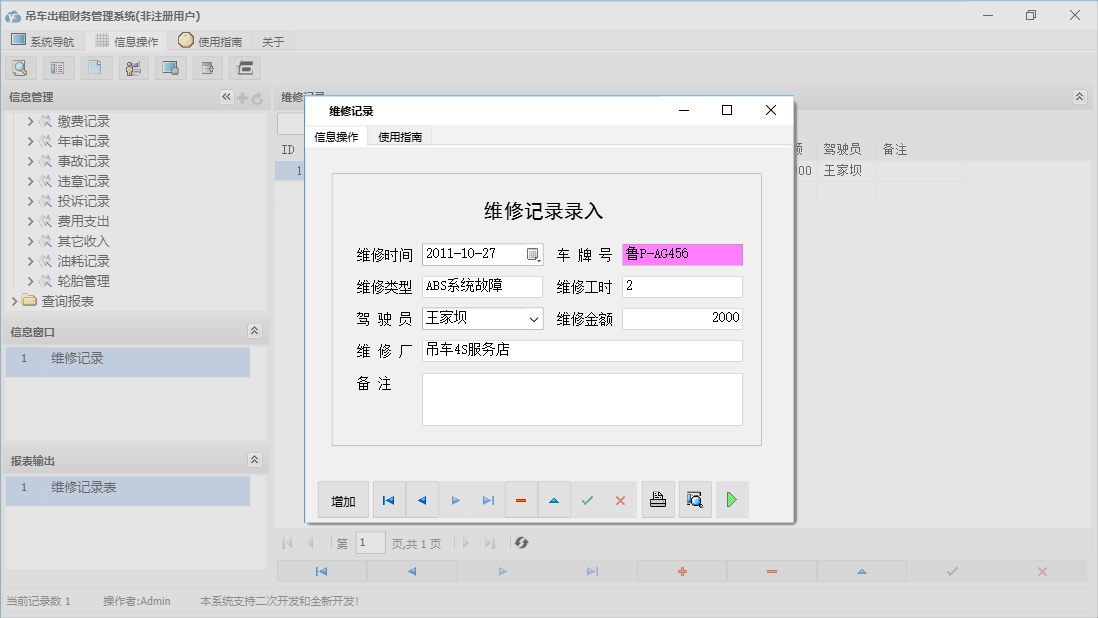The width and height of the screenshot is (1098, 618).
Task: Click the document report icon in the toolbar
Action: tap(95, 67)
